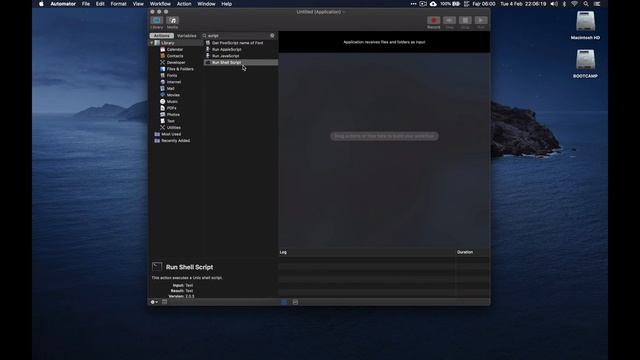Open Spotlight search in menu bar

point(586,4)
